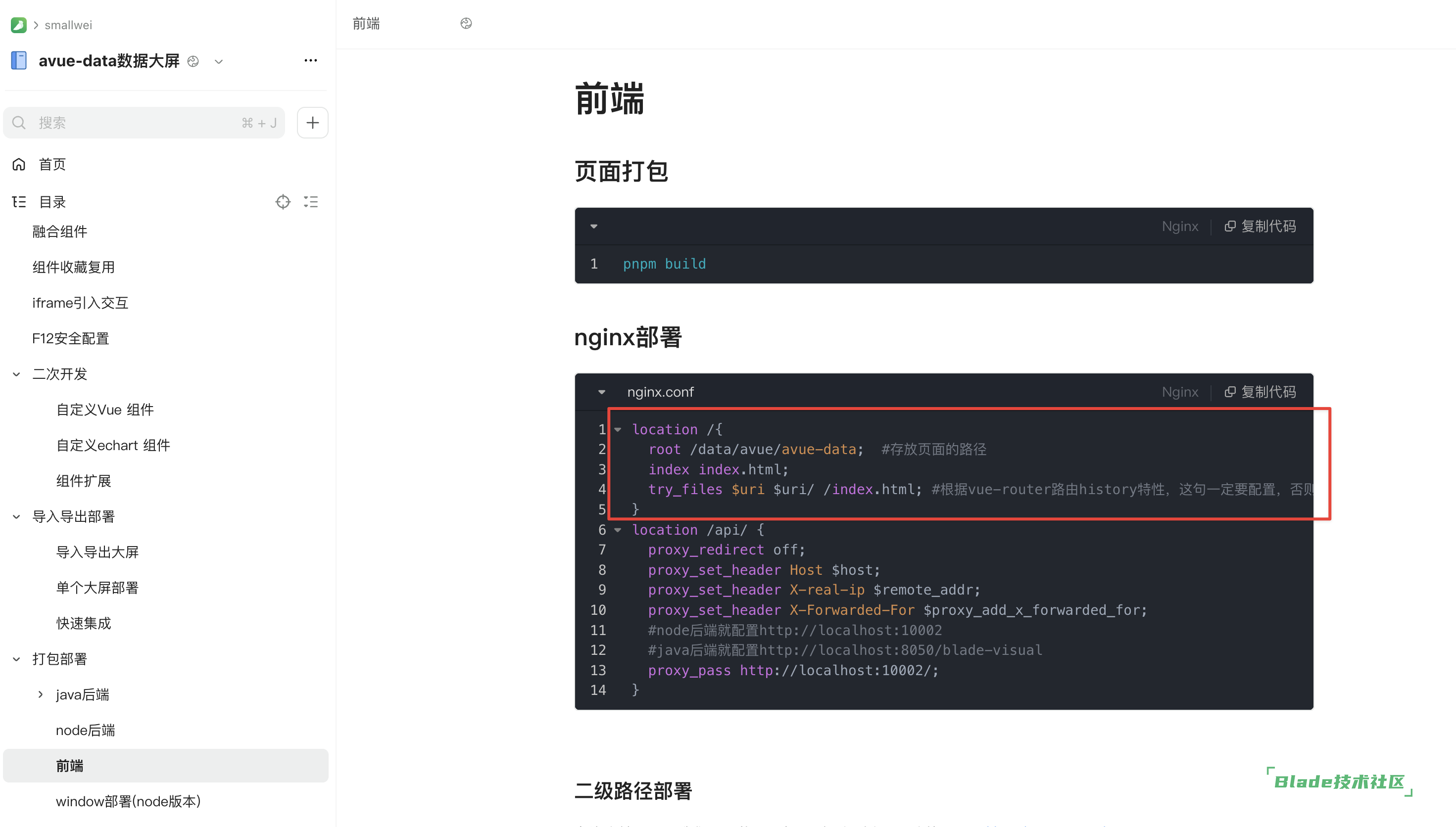Click the proxy_pass http://localhost:10002/ line
1456x827 pixels.
pos(793,670)
